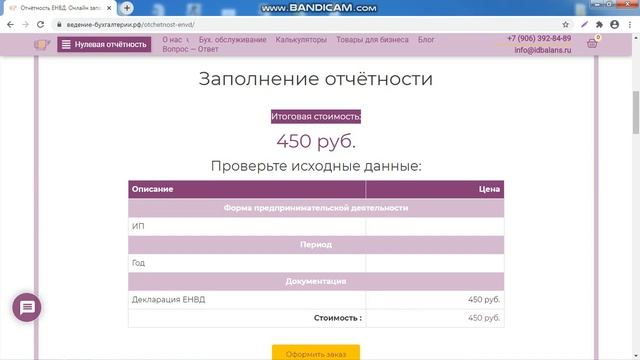The image size is (640, 360).
Task: Click the Декларация ЕНВД table cell
Action: coord(247,300)
